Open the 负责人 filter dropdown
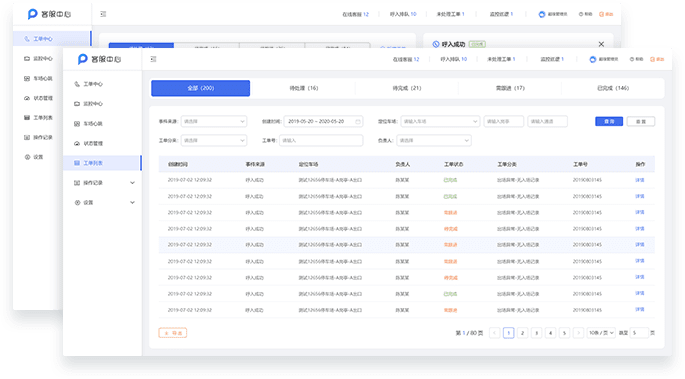Viewport: 685px width, 379px height. point(434,141)
